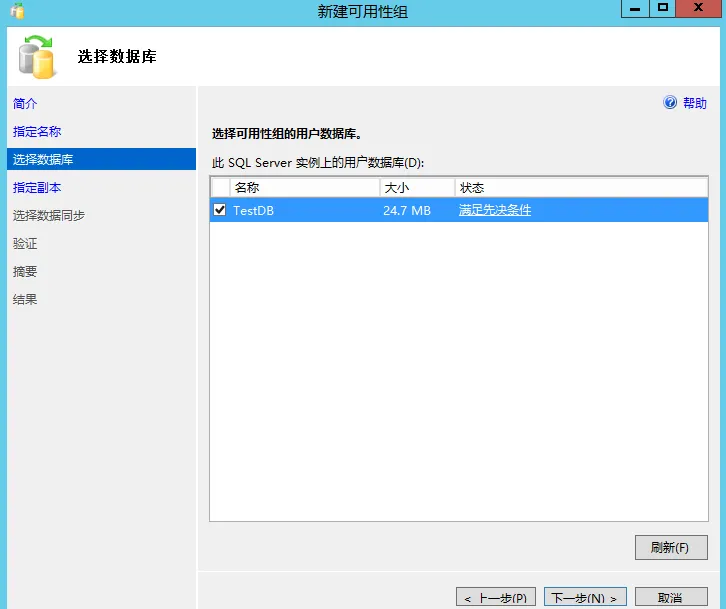This screenshot has width=726, height=609.
Task: Go to the 指定名称 step
Action: coord(37,132)
